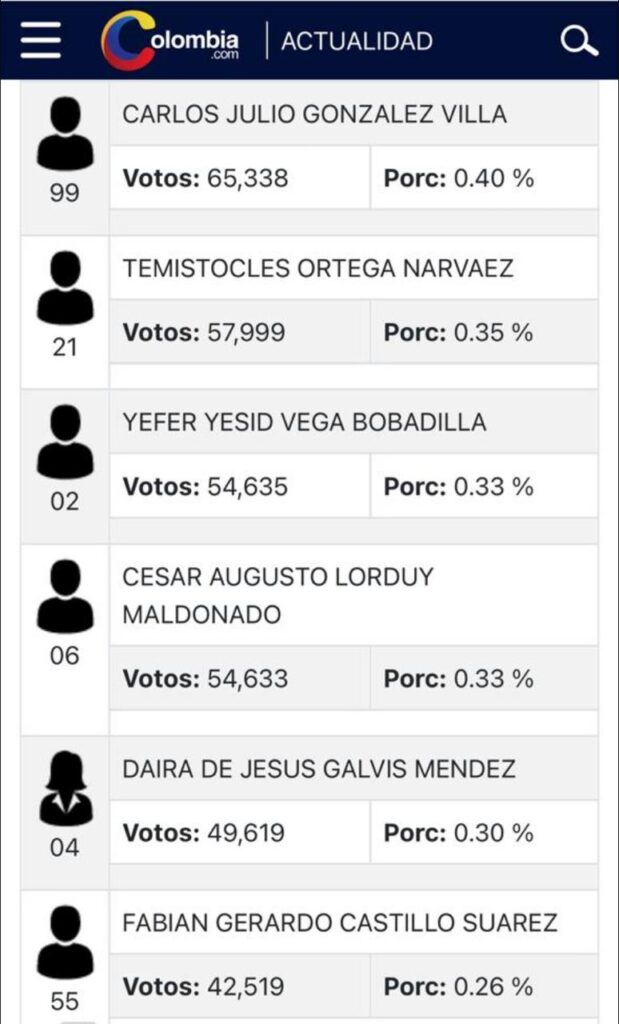The image size is (619, 1024).
Task: Select Temistocles Ortega Narvaez candidate name
Action: coord(317,268)
